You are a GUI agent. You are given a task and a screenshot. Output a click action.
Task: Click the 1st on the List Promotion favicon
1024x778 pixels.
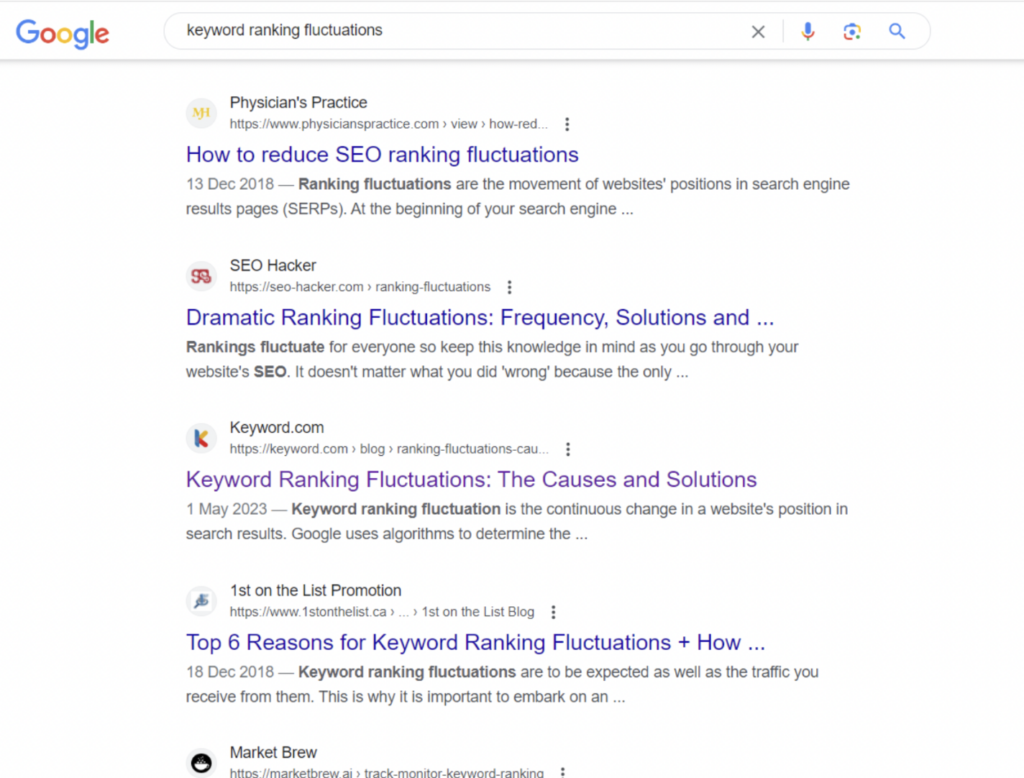(x=201, y=600)
